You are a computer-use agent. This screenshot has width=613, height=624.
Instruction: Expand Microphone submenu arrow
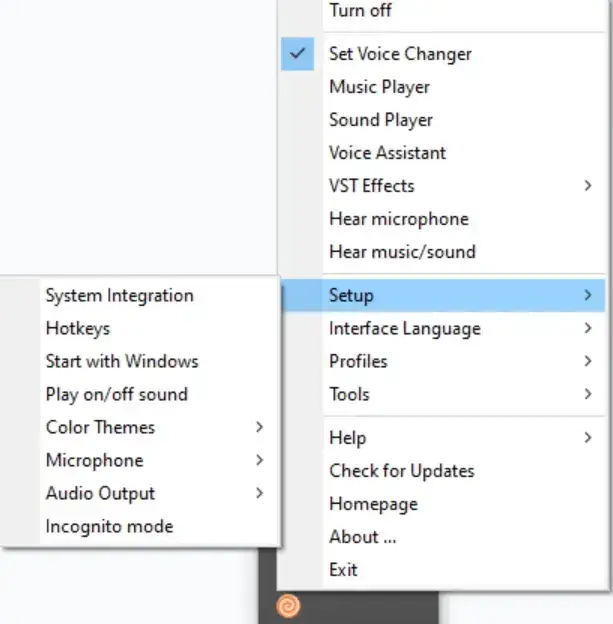259,460
